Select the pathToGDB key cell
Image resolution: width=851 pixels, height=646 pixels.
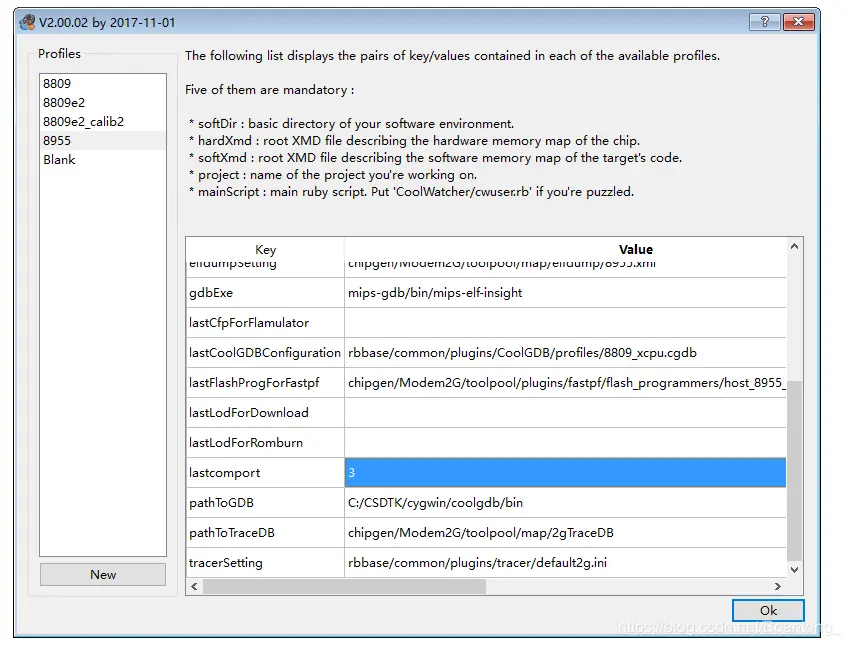click(x=265, y=503)
